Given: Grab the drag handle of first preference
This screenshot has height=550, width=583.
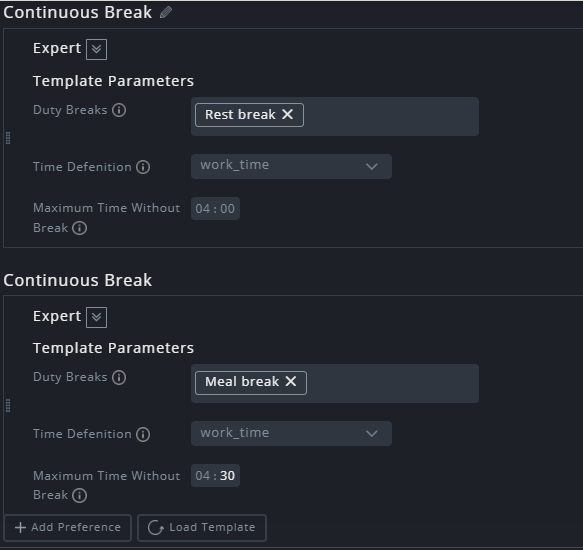Looking at the screenshot, I should [x=8, y=138].
